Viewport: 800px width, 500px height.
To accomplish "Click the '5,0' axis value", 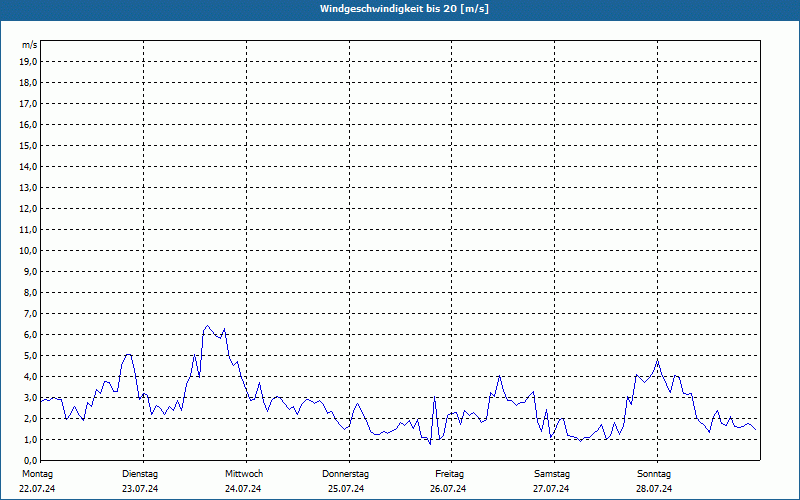I will click(31, 356).
